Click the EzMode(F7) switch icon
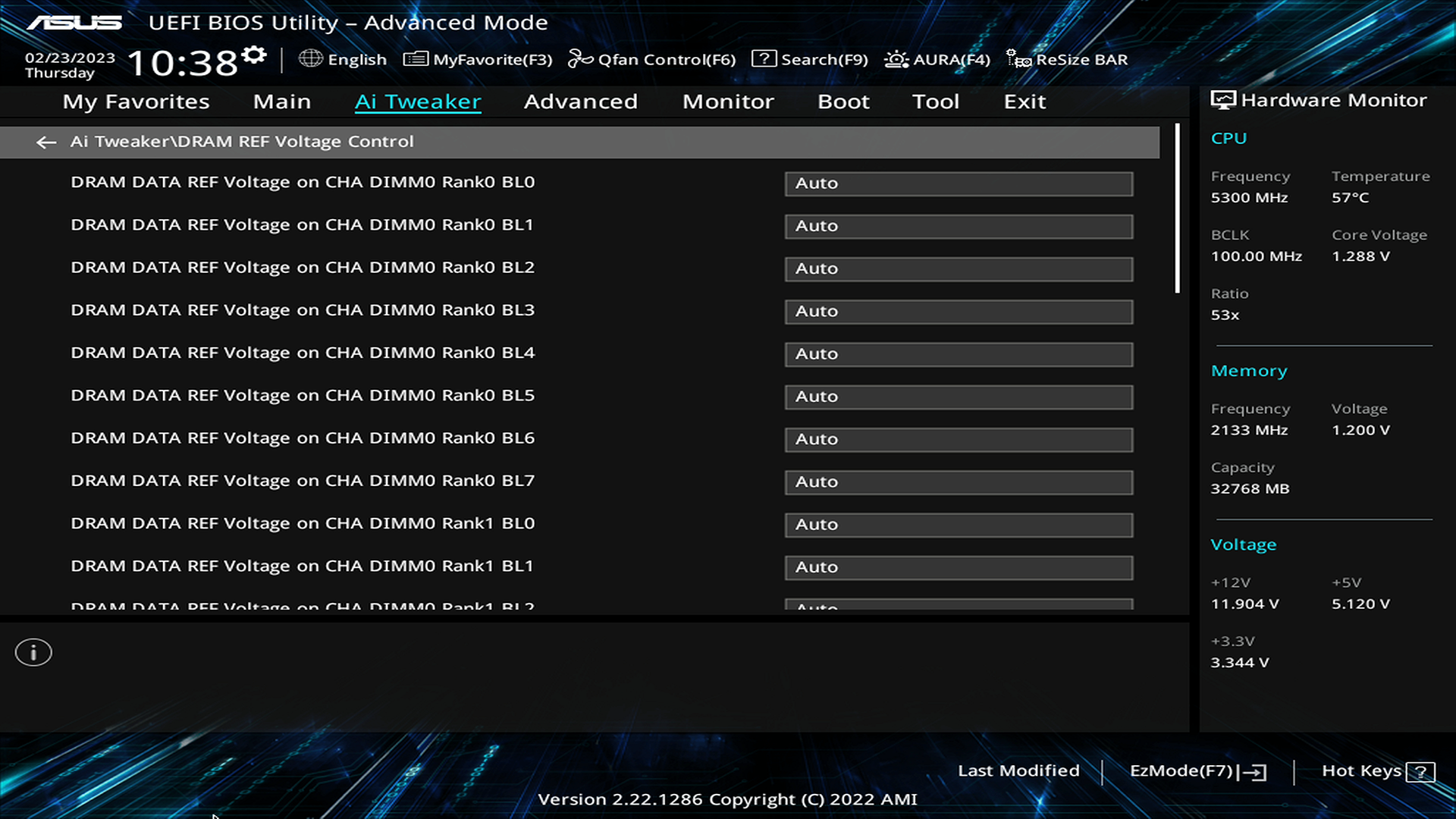 tap(1255, 771)
